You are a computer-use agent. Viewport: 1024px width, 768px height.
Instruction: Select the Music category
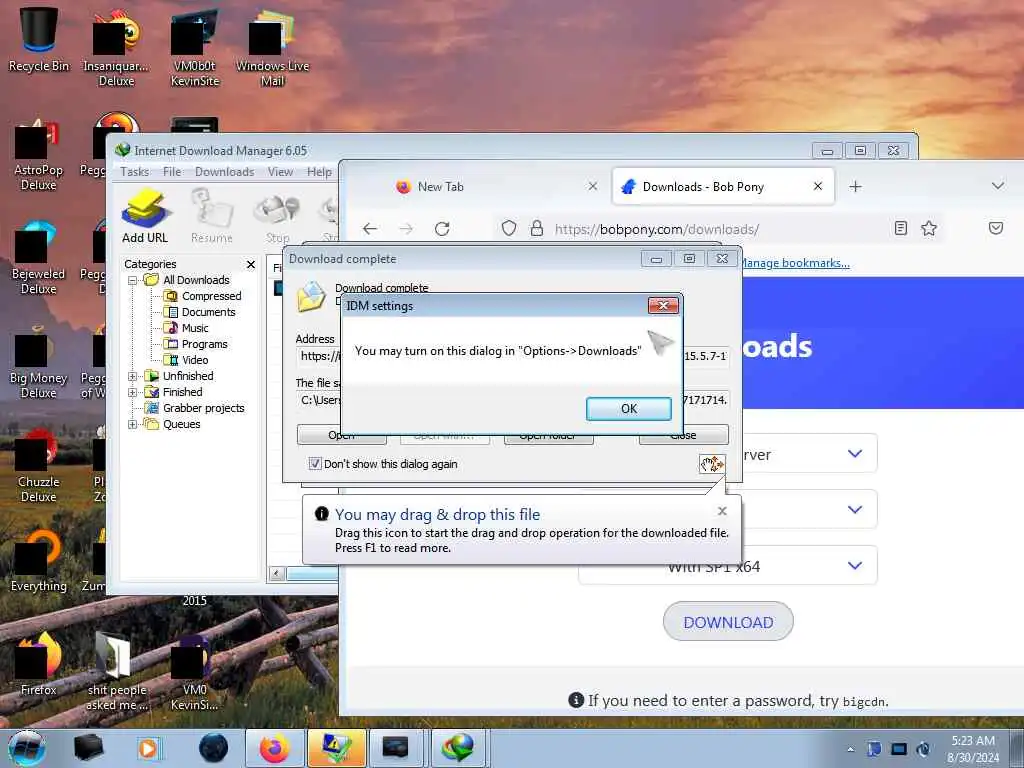coord(195,328)
